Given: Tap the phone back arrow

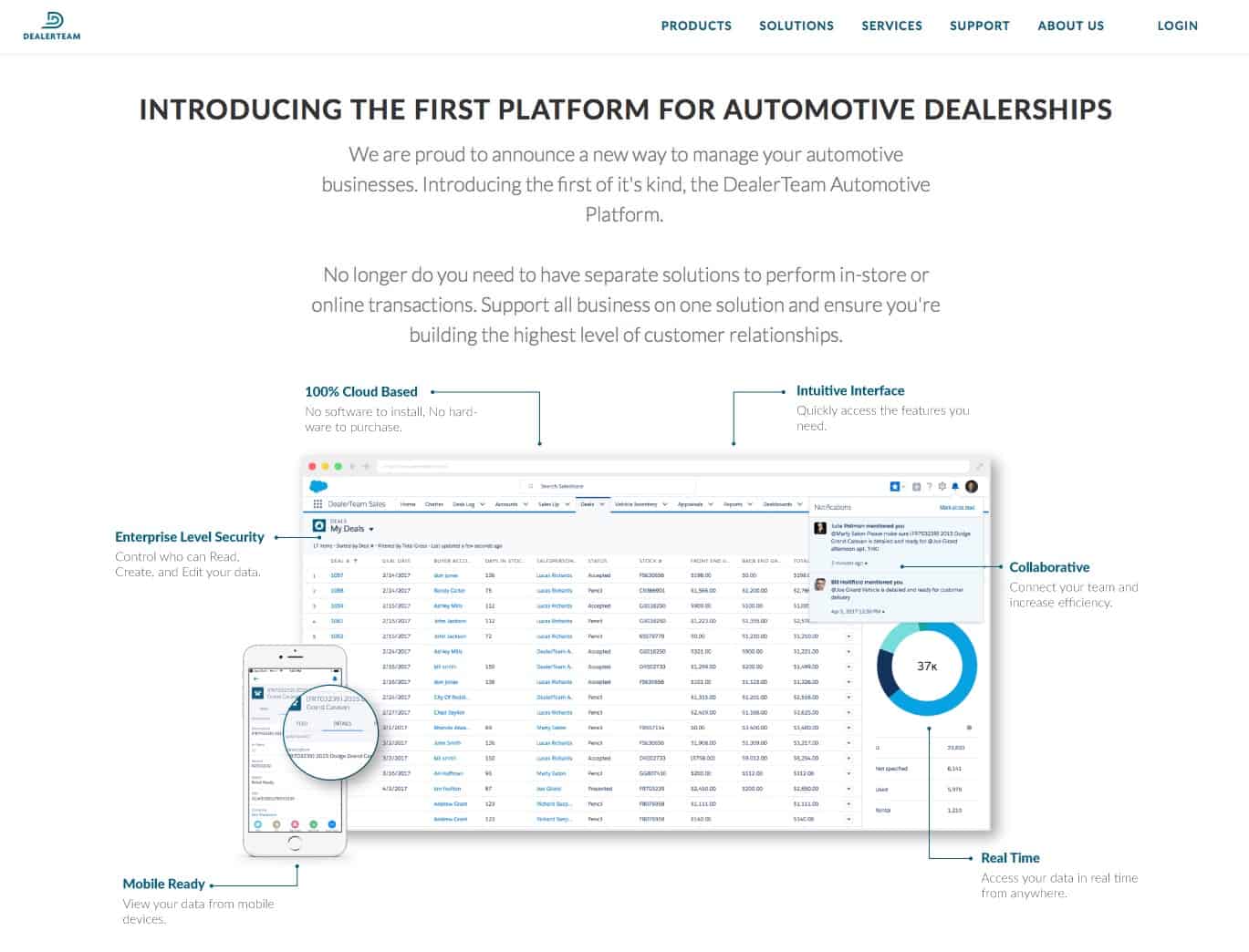Looking at the screenshot, I should point(256,678).
